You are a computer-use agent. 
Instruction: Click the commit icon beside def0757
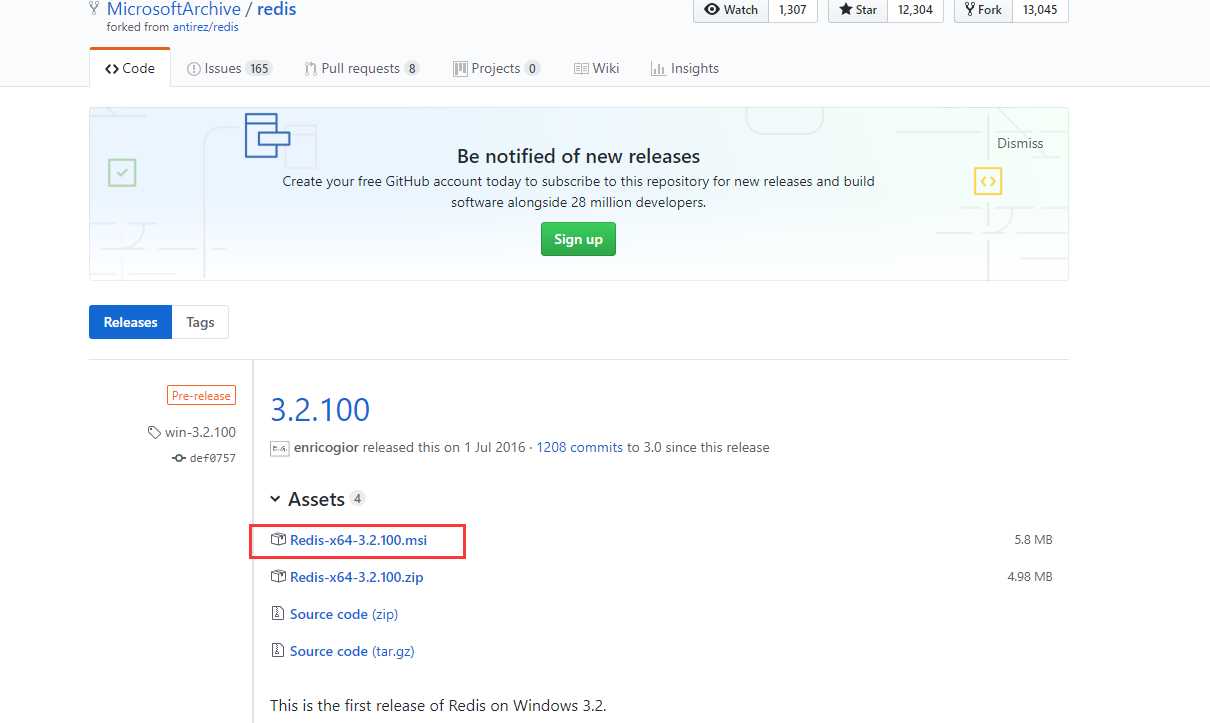click(179, 458)
